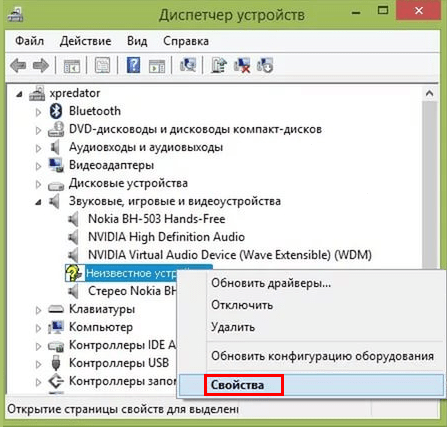Click the Контроллеры USB plug icon

coord(56,363)
